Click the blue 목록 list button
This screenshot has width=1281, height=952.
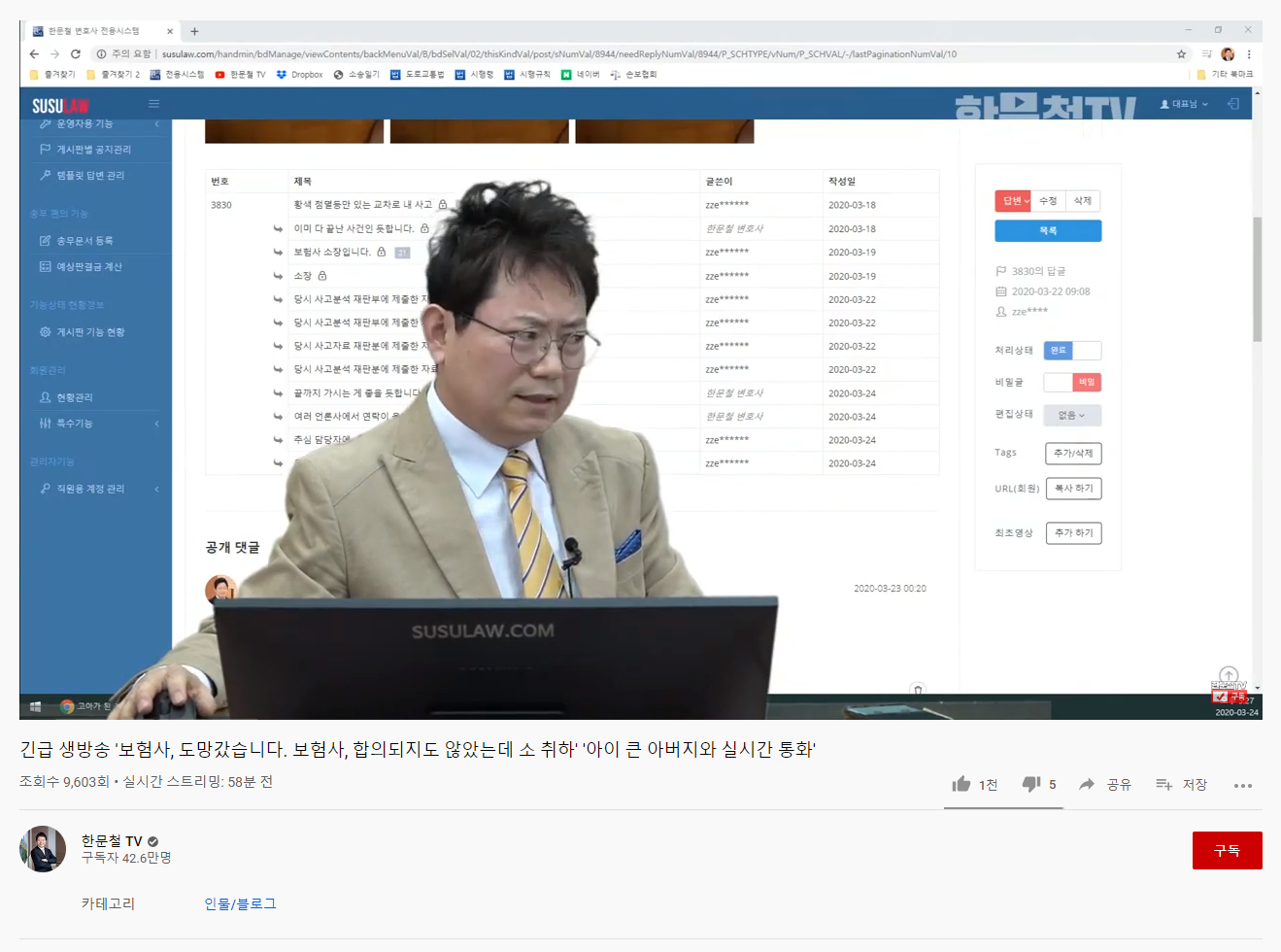1048,231
